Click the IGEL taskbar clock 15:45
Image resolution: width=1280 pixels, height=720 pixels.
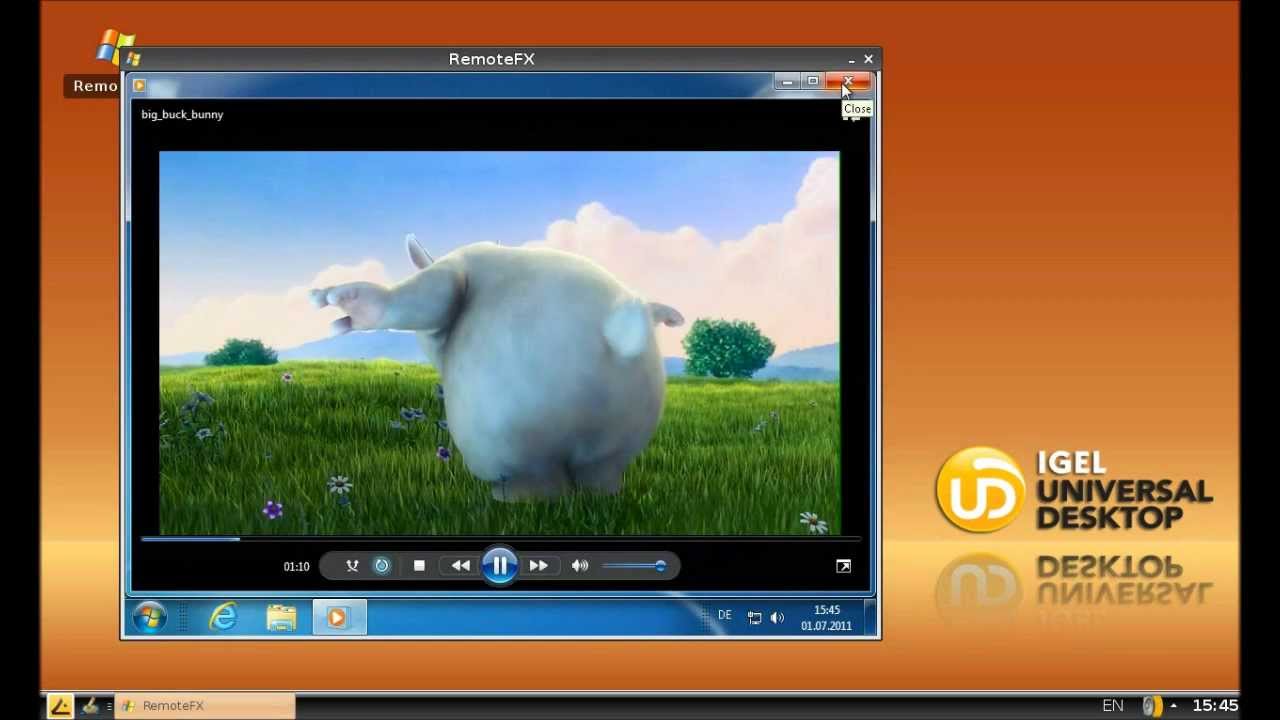pyautogui.click(x=1215, y=706)
